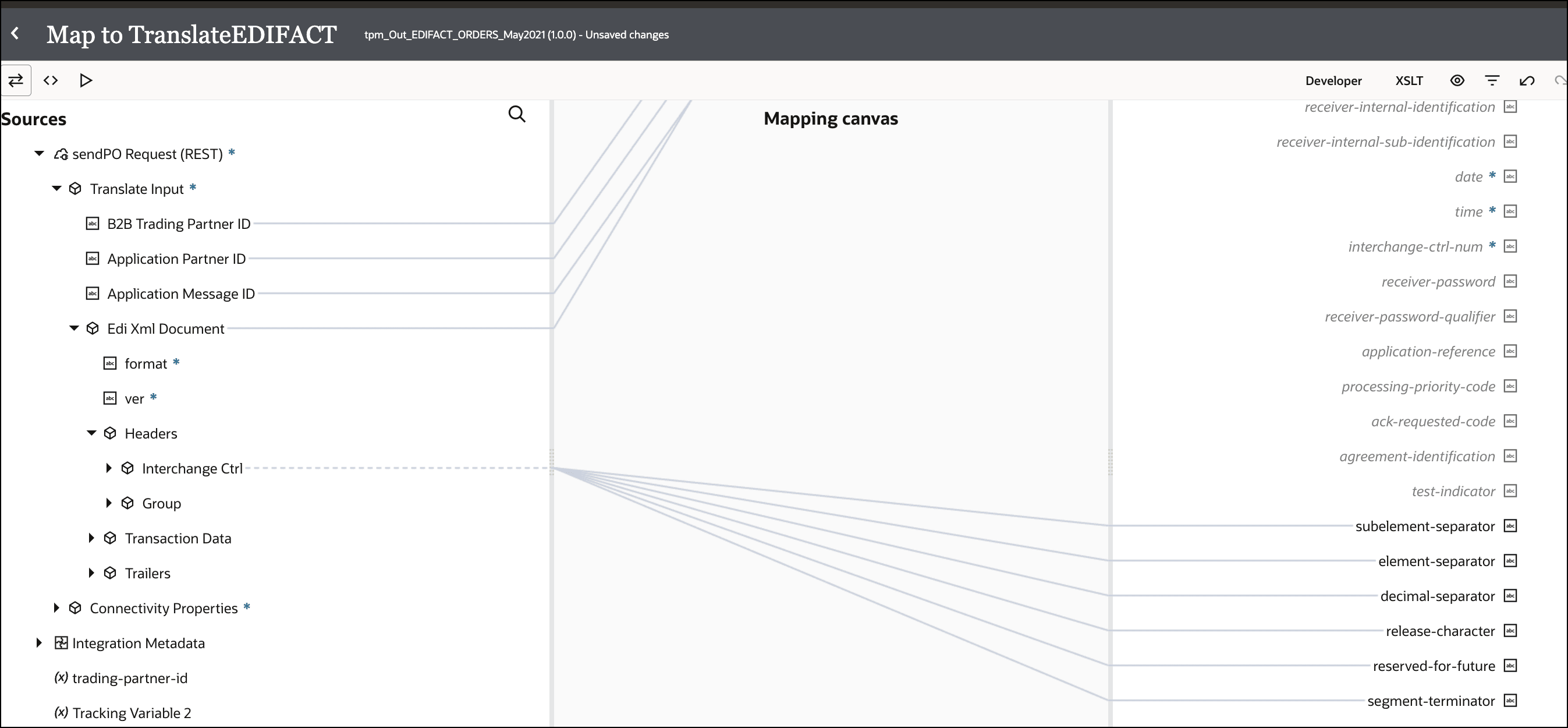Viewport: 1568px width, 728px height.
Task: Click the Sources search magnifier
Action: tap(517, 115)
